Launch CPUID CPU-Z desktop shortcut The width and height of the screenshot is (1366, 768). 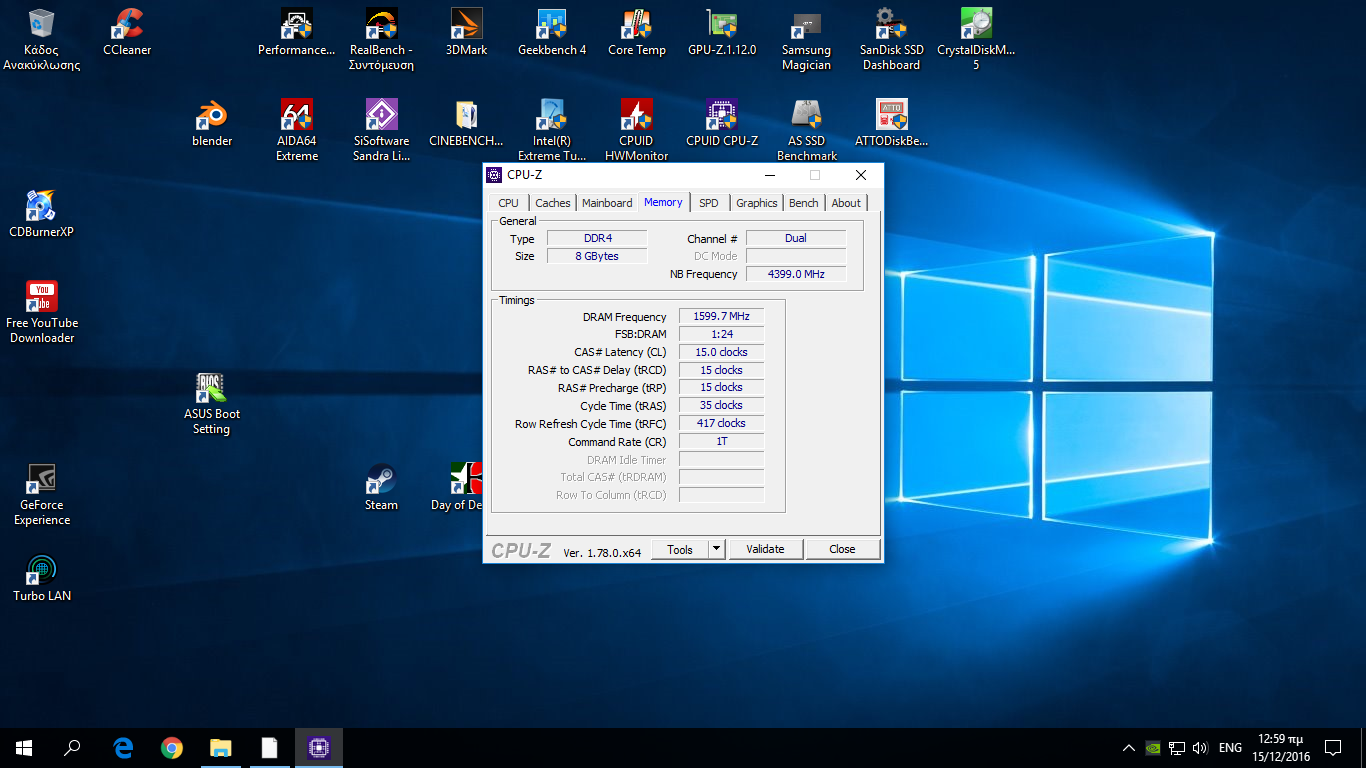(x=722, y=124)
